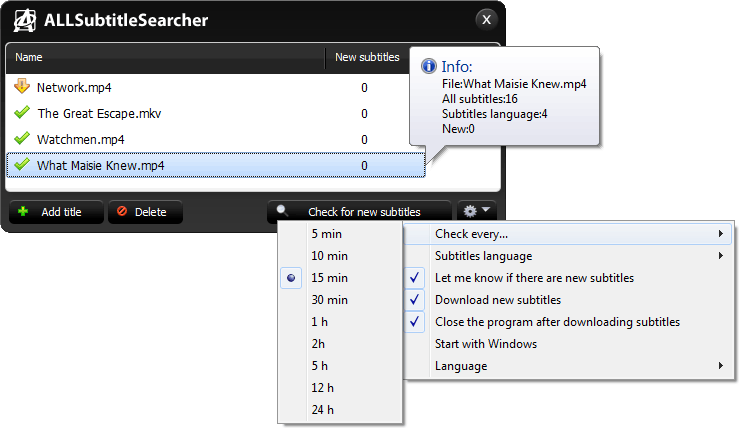
Task: Sort by the New subtitles column header
Action: coord(367,58)
